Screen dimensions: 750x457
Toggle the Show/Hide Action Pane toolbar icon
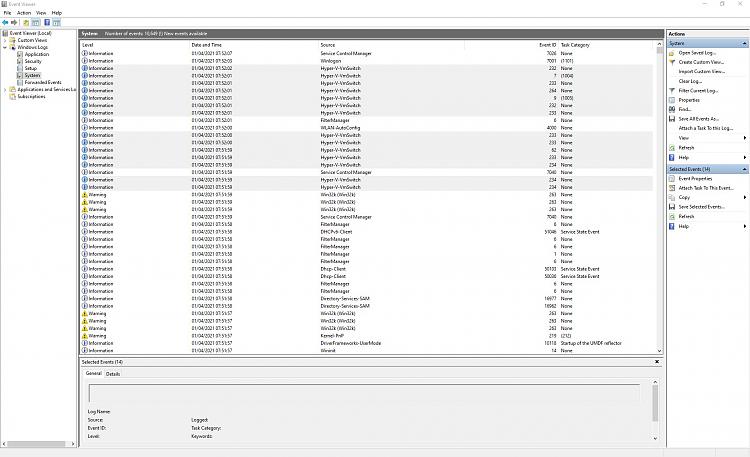pos(56,22)
